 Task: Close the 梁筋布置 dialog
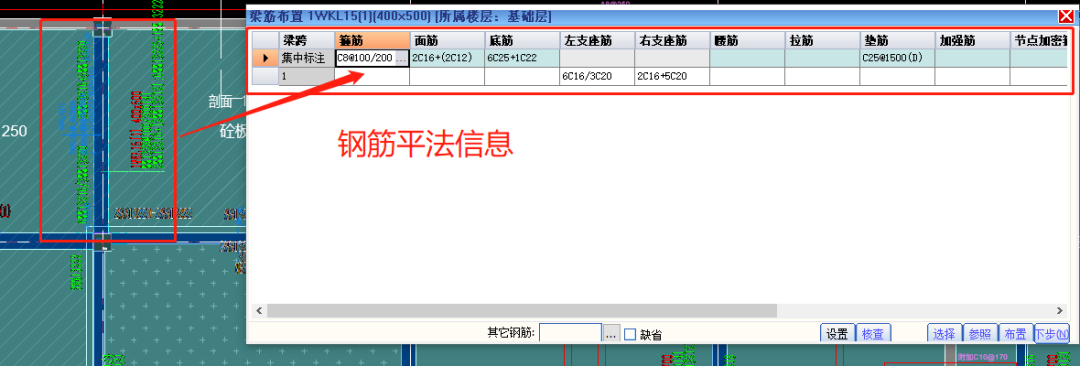click(1066, 18)
